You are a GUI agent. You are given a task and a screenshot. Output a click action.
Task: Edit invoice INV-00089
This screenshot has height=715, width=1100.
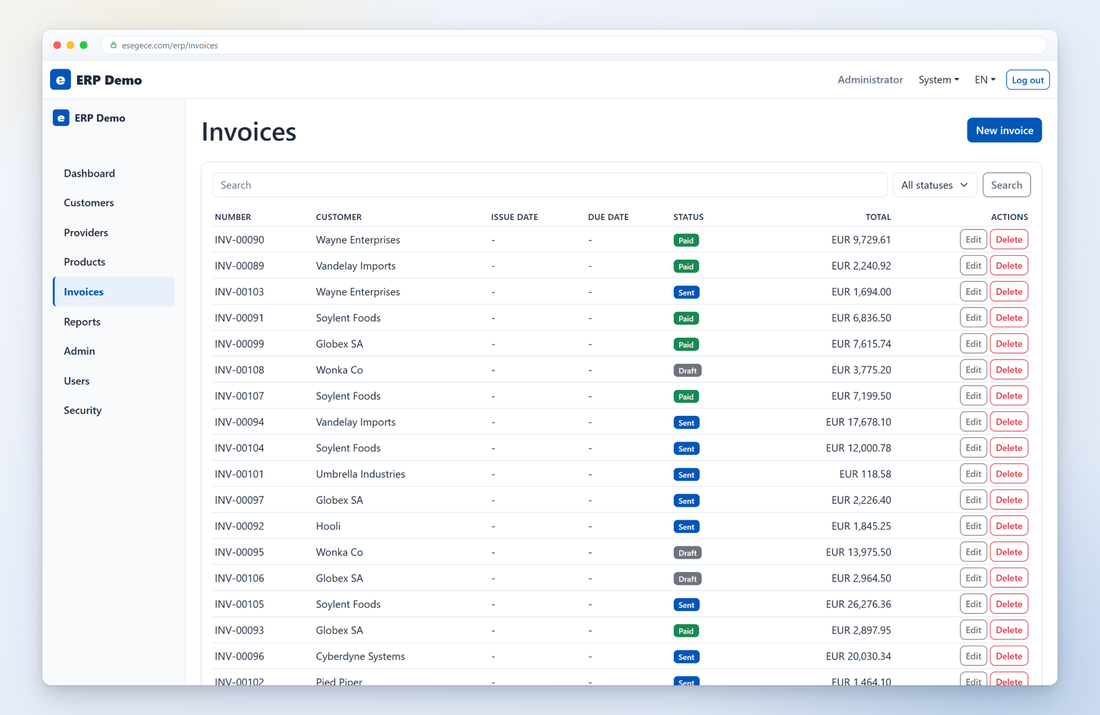[x=973, y=266]
